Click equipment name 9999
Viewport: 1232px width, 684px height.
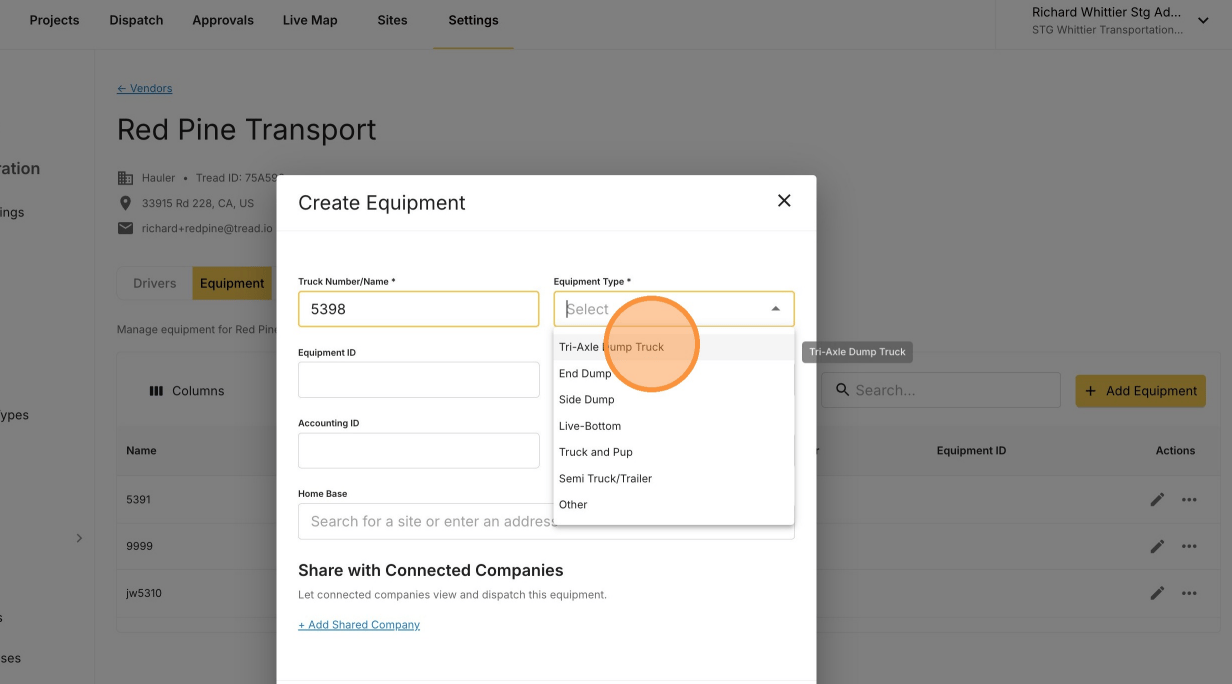click(139, 546)
